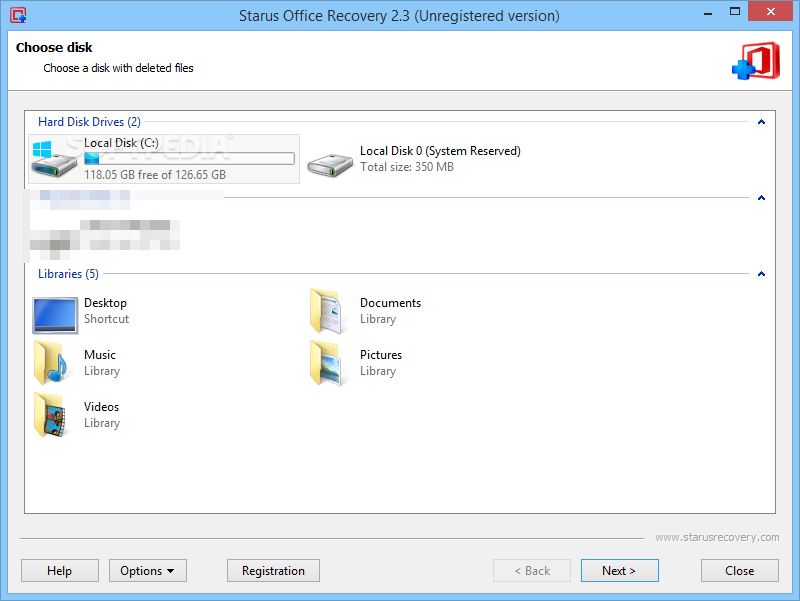Select the Pictures label text
This screenshot has width=800, height=601.
[381, 355]
